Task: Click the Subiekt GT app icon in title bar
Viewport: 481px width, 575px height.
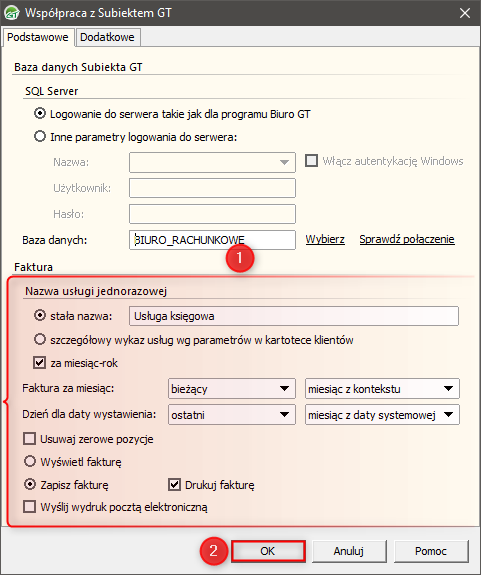Action: (12, 12)
